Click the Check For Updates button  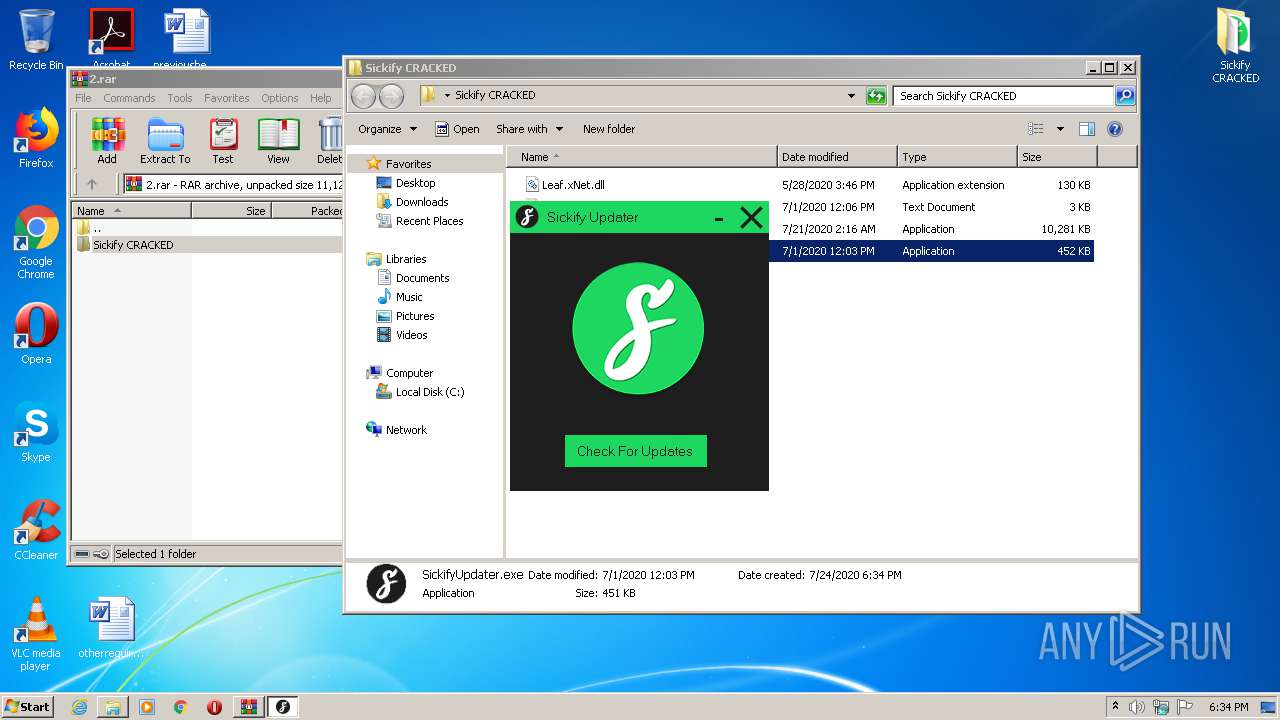tap(635, 451)
